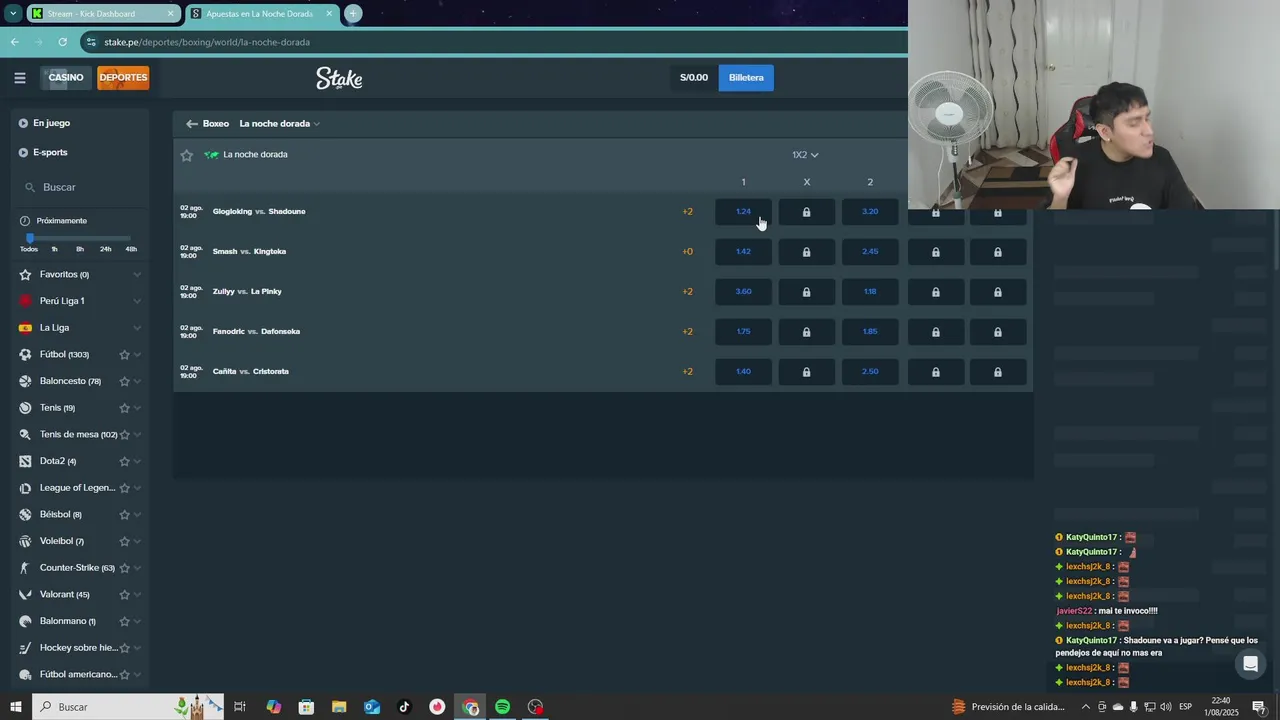1280x720 pixels.
Task: Click the Counter-Strike game icon
Action: [25, 568]
